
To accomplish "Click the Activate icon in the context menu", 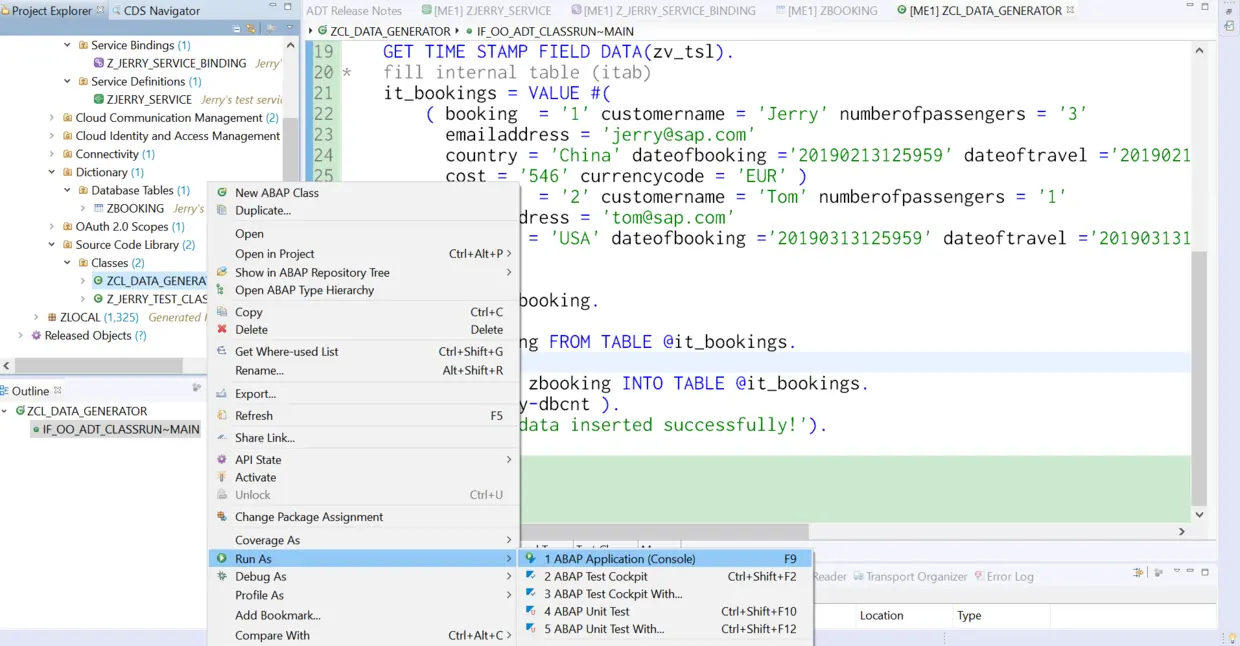I will pos(222,478).
